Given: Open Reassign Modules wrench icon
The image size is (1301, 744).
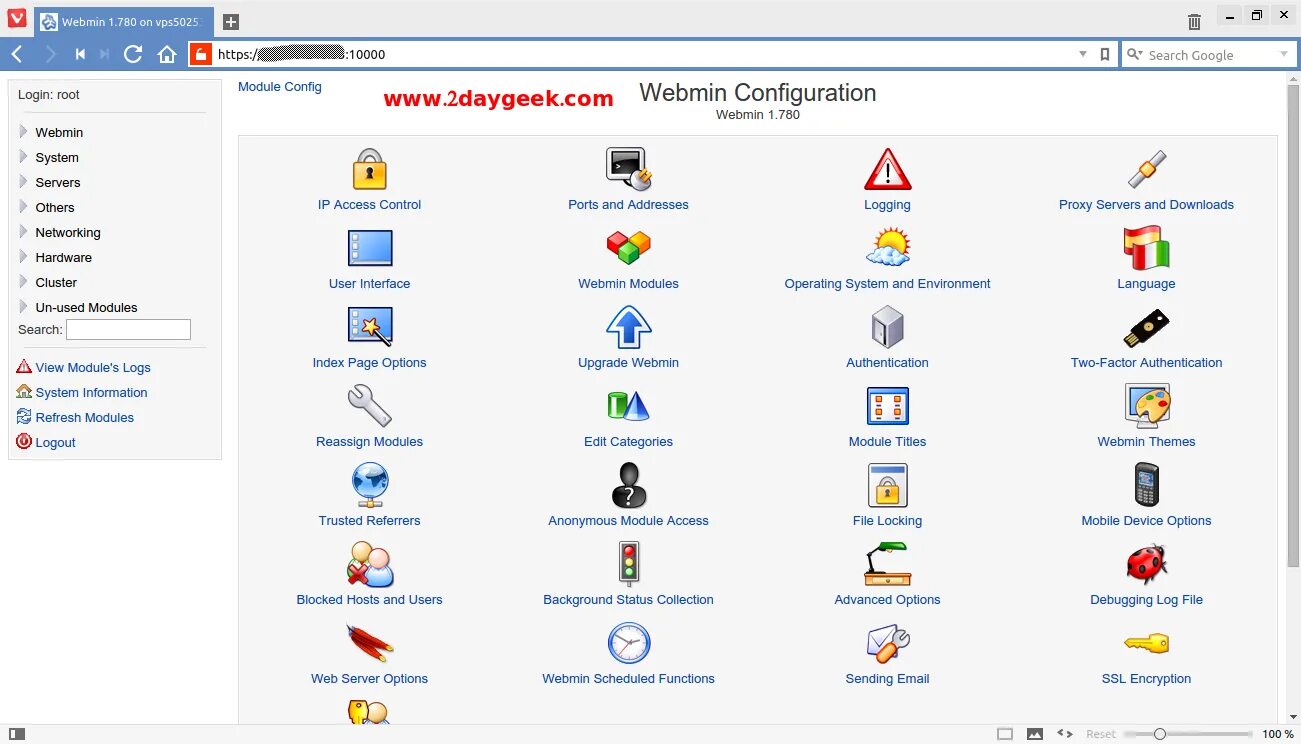Looking at the screenshot, I should click(369, 406).
